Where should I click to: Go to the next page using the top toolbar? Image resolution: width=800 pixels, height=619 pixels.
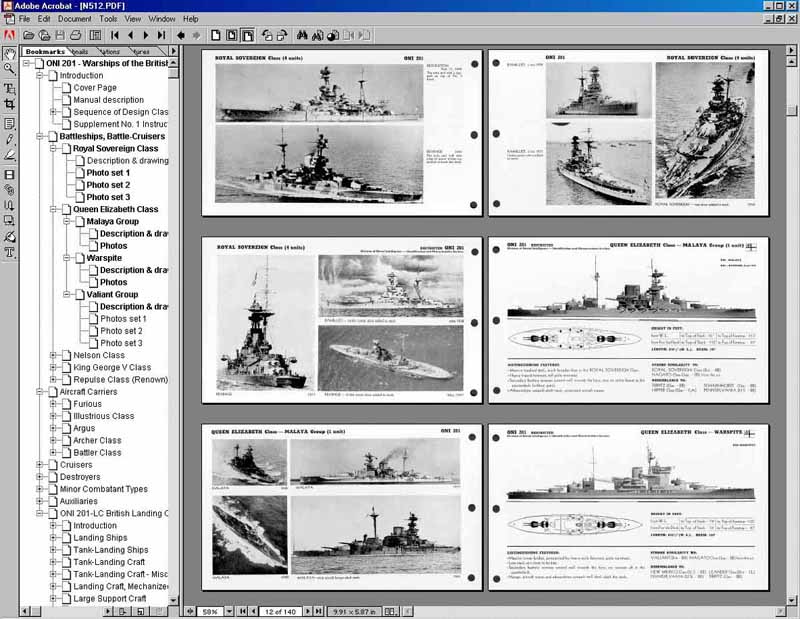(146, 35)
